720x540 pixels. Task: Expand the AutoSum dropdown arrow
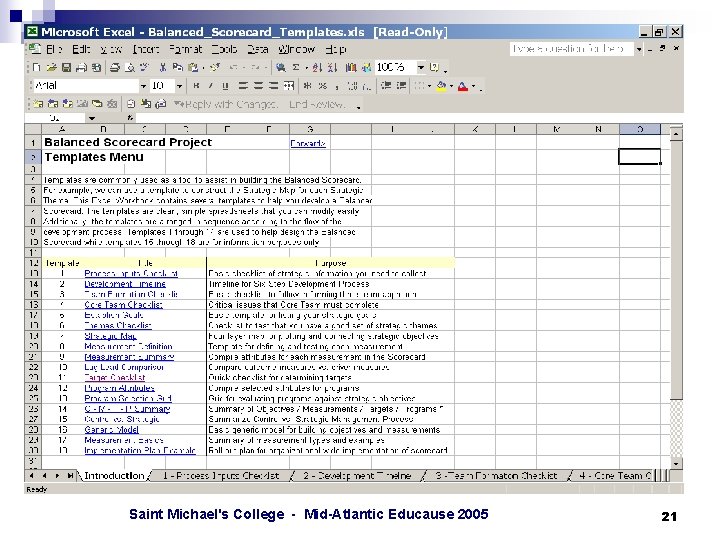coord(306,68)
